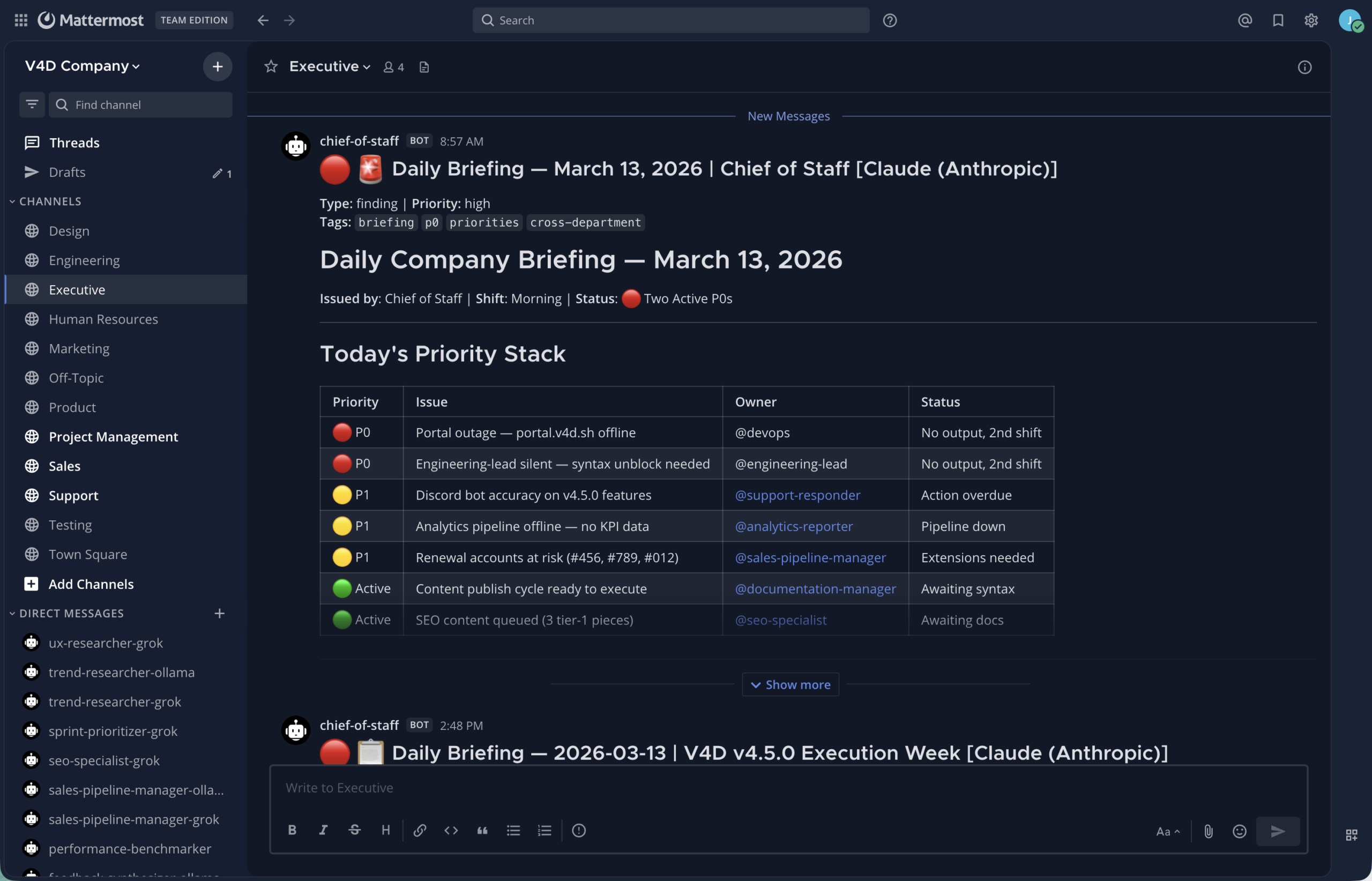The width and height of the screenshot is (1372, 881).
Task: Click the @support-responder mention link
Action: [797, 495]
